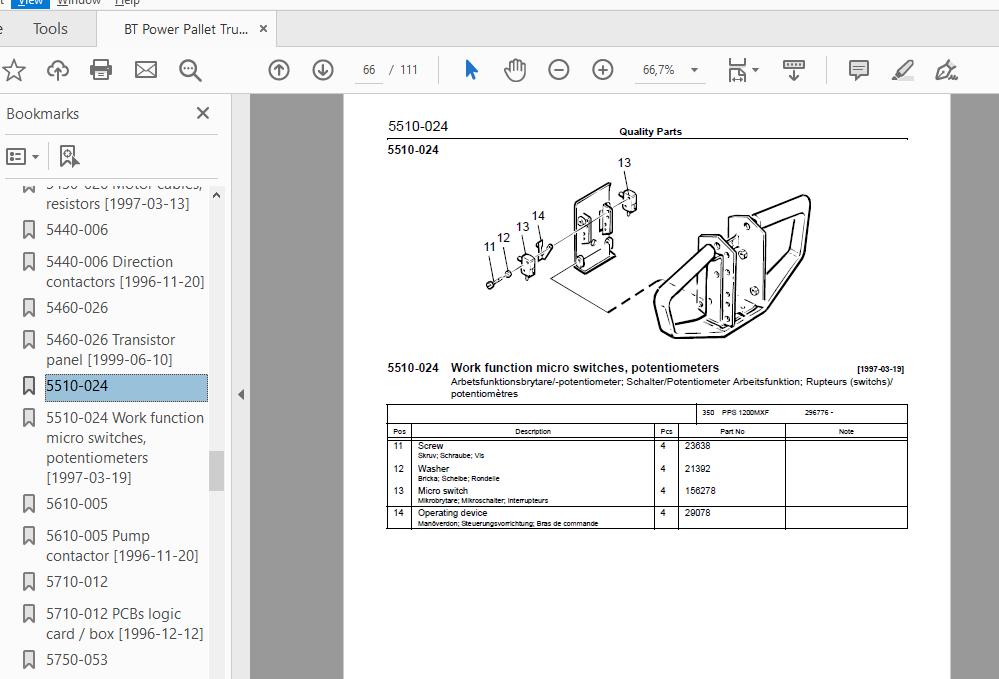Send file by email envelope icon
This screenshot has width=999, height=679.
click(146, 69)
